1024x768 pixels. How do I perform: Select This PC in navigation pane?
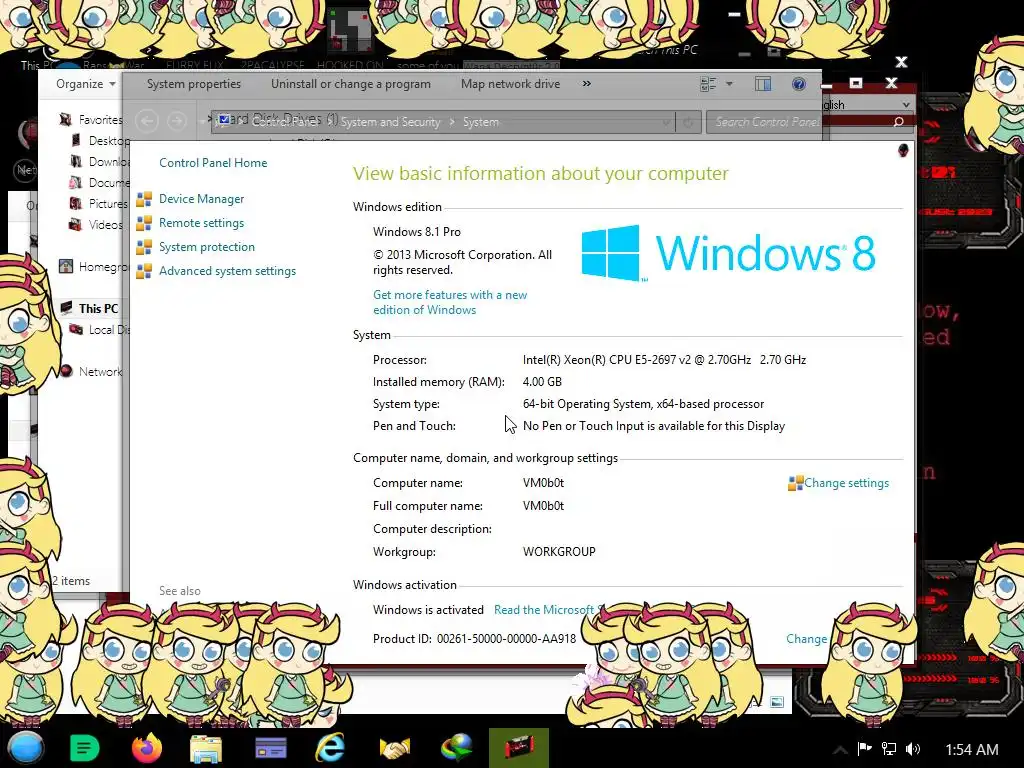(99, 309)
